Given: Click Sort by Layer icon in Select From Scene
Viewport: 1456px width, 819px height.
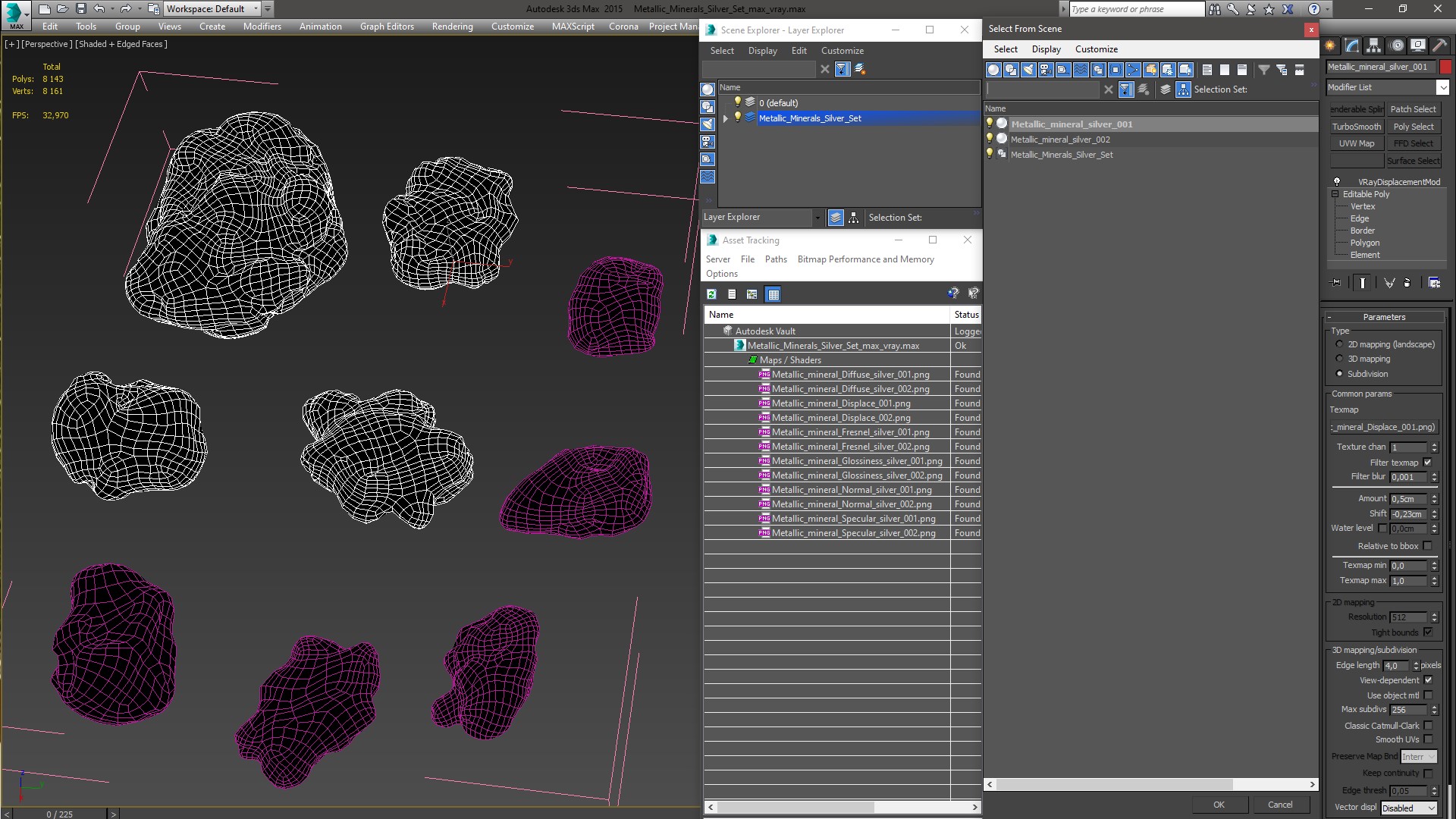Looking at the screenshot, I should tap(1166, 89).
